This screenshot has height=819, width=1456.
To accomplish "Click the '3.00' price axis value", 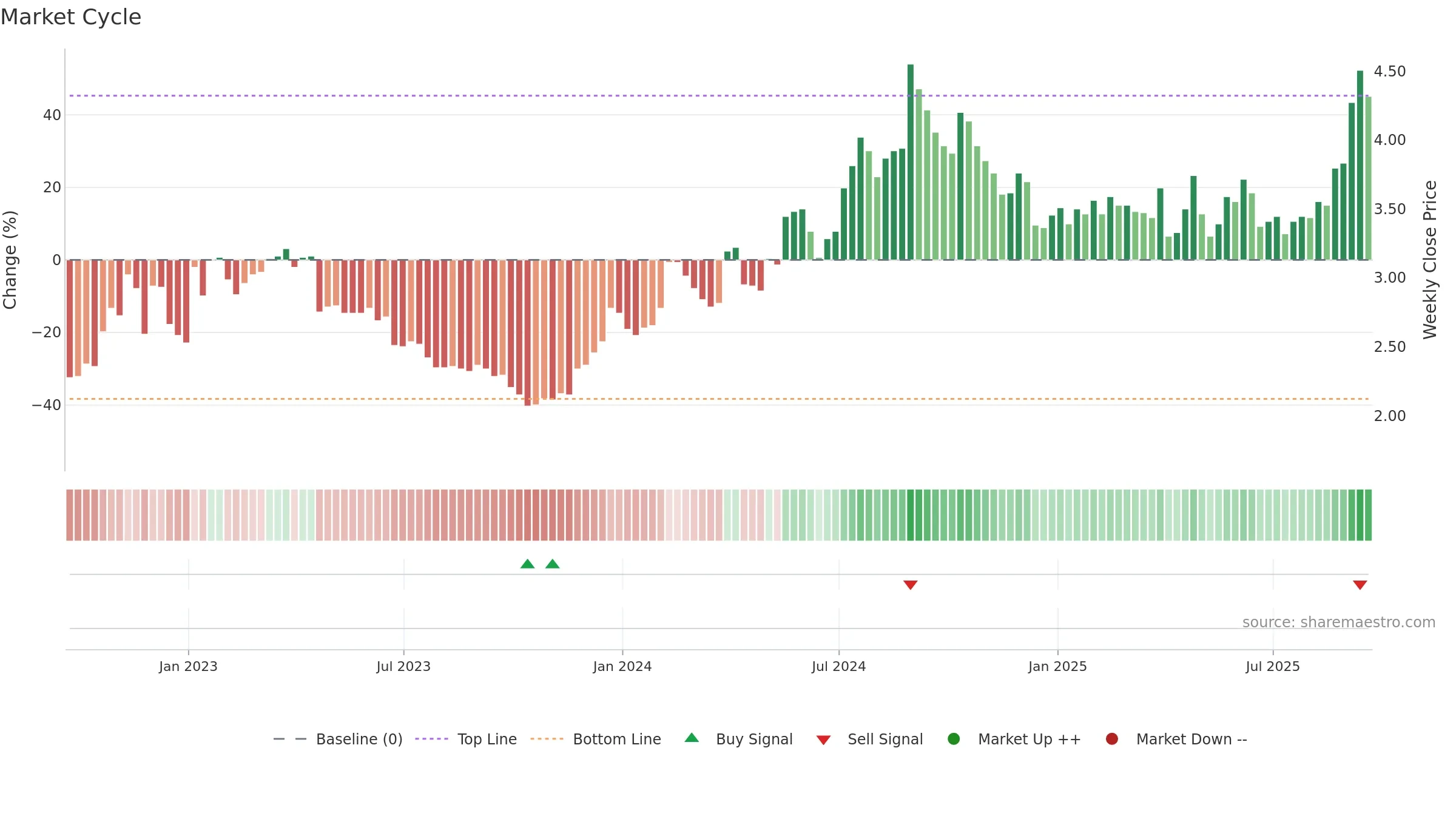I will tap(1390, 278).
